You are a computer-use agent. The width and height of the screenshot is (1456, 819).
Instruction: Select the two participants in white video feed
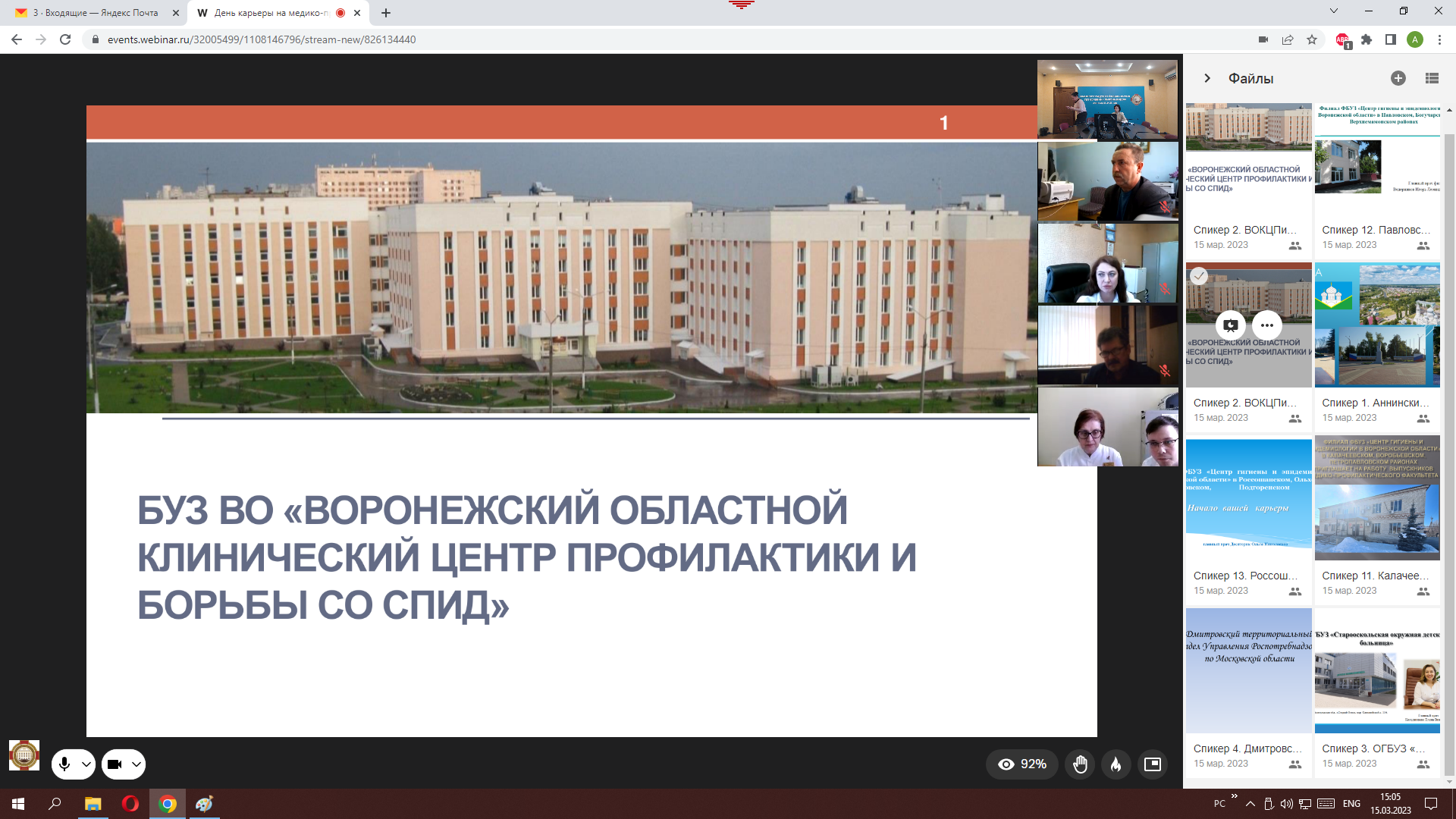(1107, 427)
